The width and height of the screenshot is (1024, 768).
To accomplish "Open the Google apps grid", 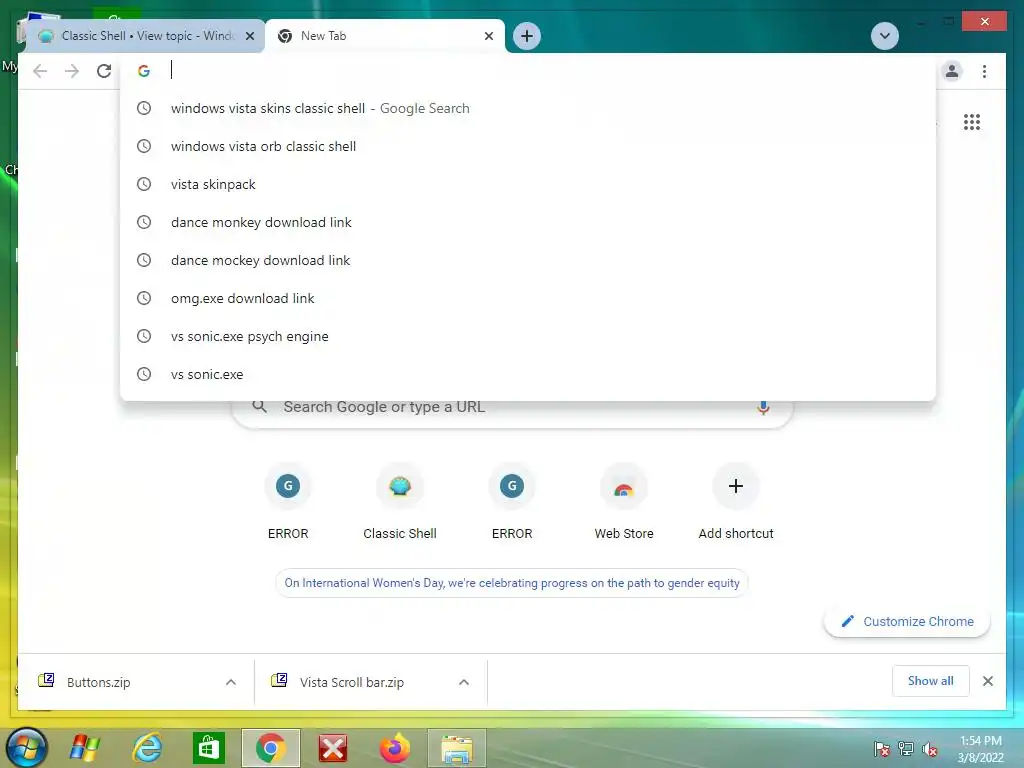I will 972,122.
